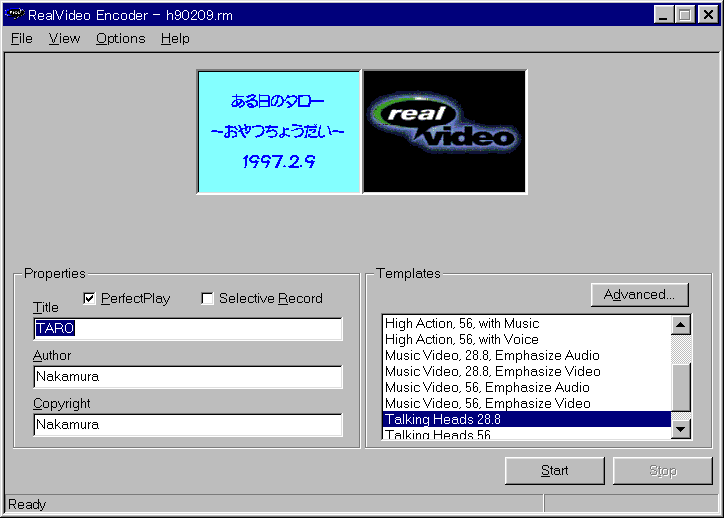Maximize the RealVideo Encoder window
This screenshot has height=518, width=724.
pos(685,15)
